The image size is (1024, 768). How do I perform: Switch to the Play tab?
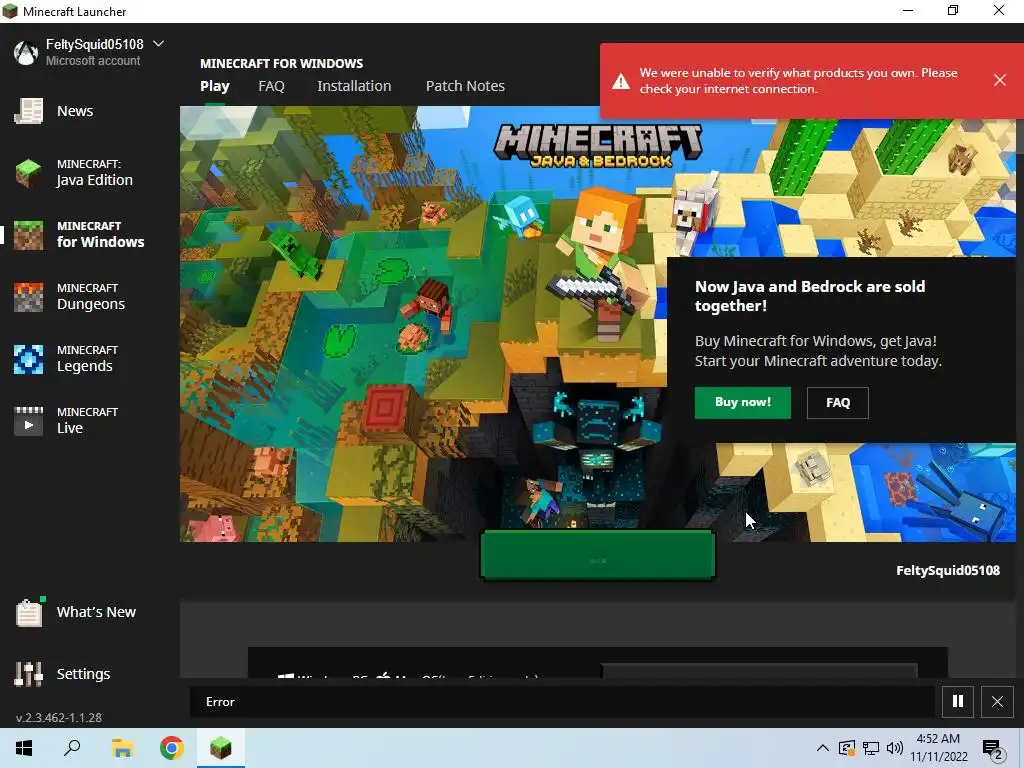[215, 86]
